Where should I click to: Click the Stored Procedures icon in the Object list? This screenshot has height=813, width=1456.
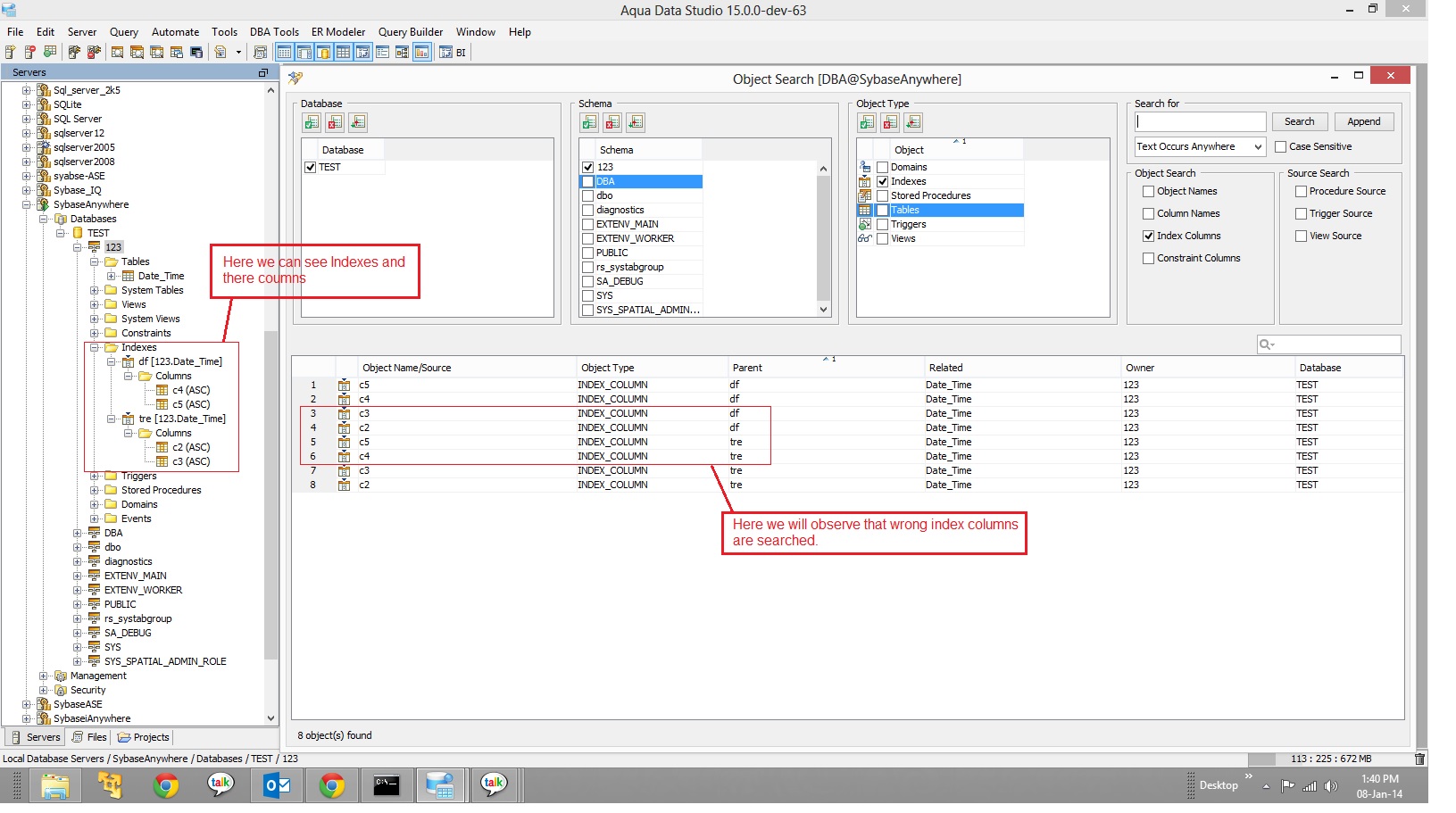[x=864, y=195]
